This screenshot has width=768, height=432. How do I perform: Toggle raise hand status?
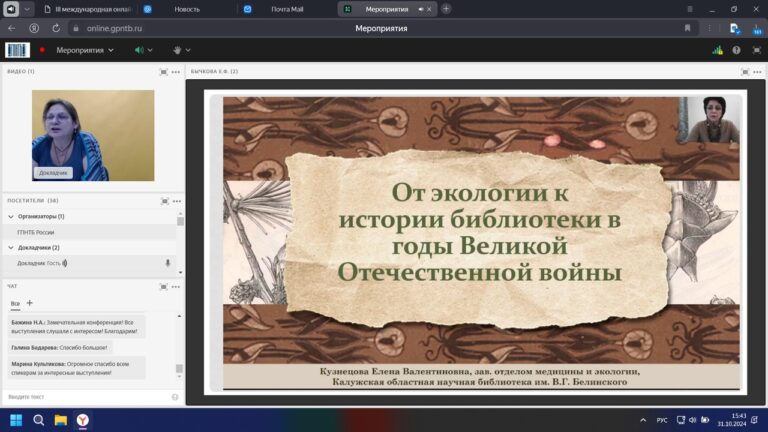(x=177, y=49)
